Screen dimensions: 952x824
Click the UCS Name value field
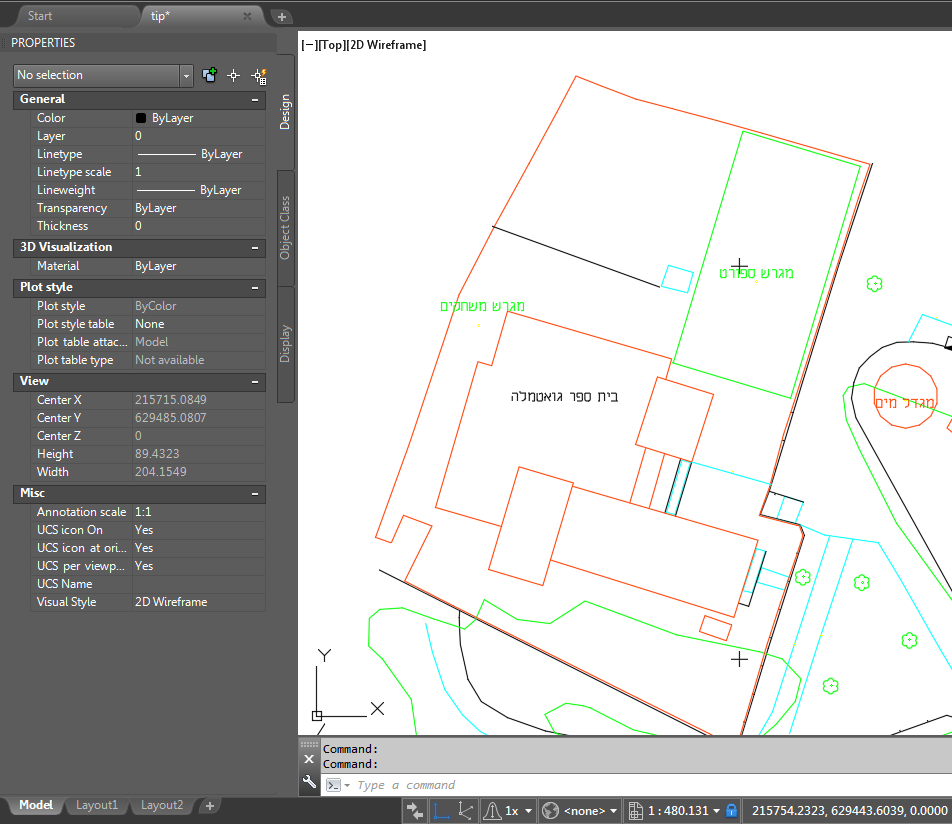(199, 584)
